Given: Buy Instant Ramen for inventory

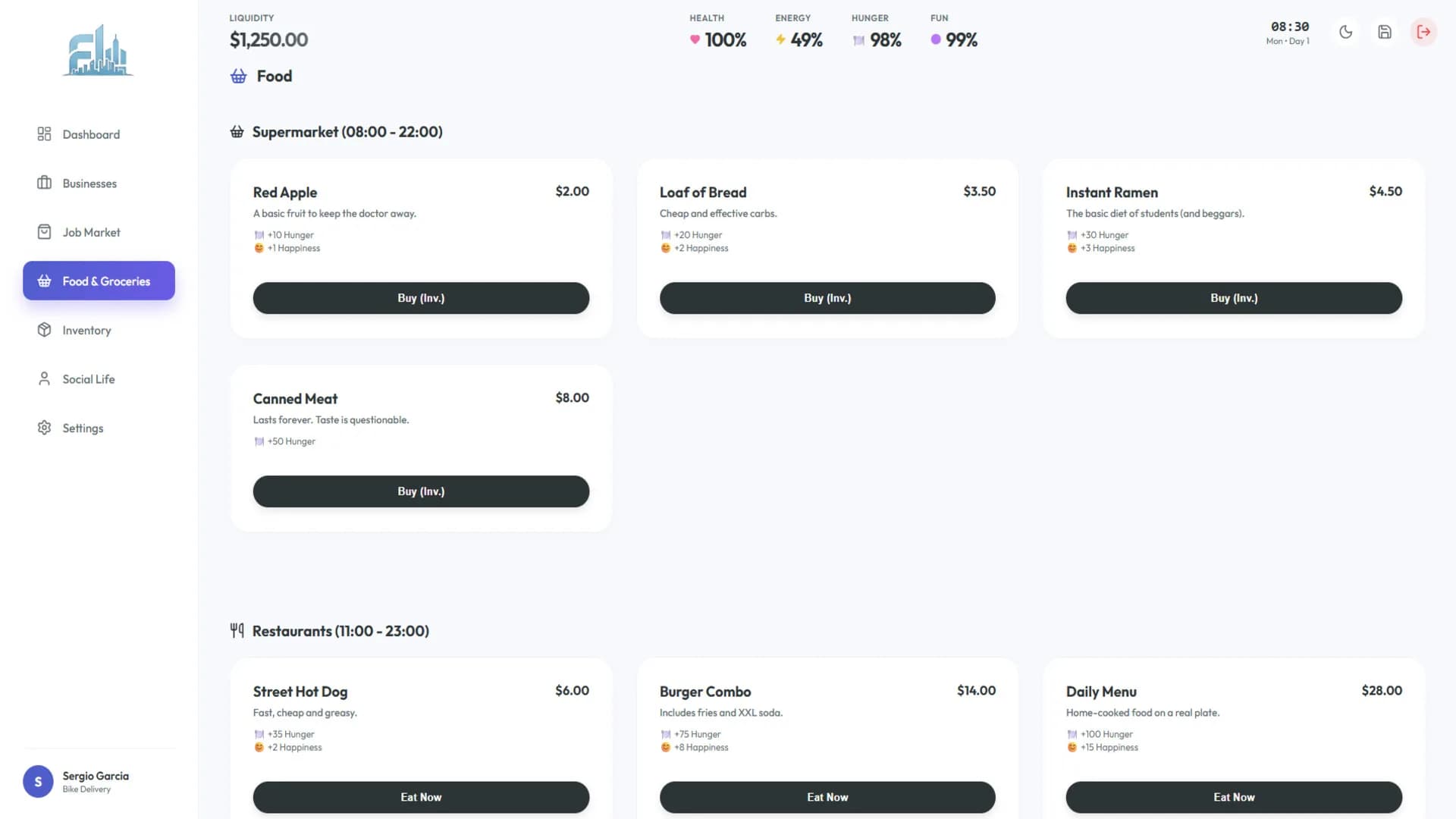Looking at the screenshot, I should [1234, 298].
